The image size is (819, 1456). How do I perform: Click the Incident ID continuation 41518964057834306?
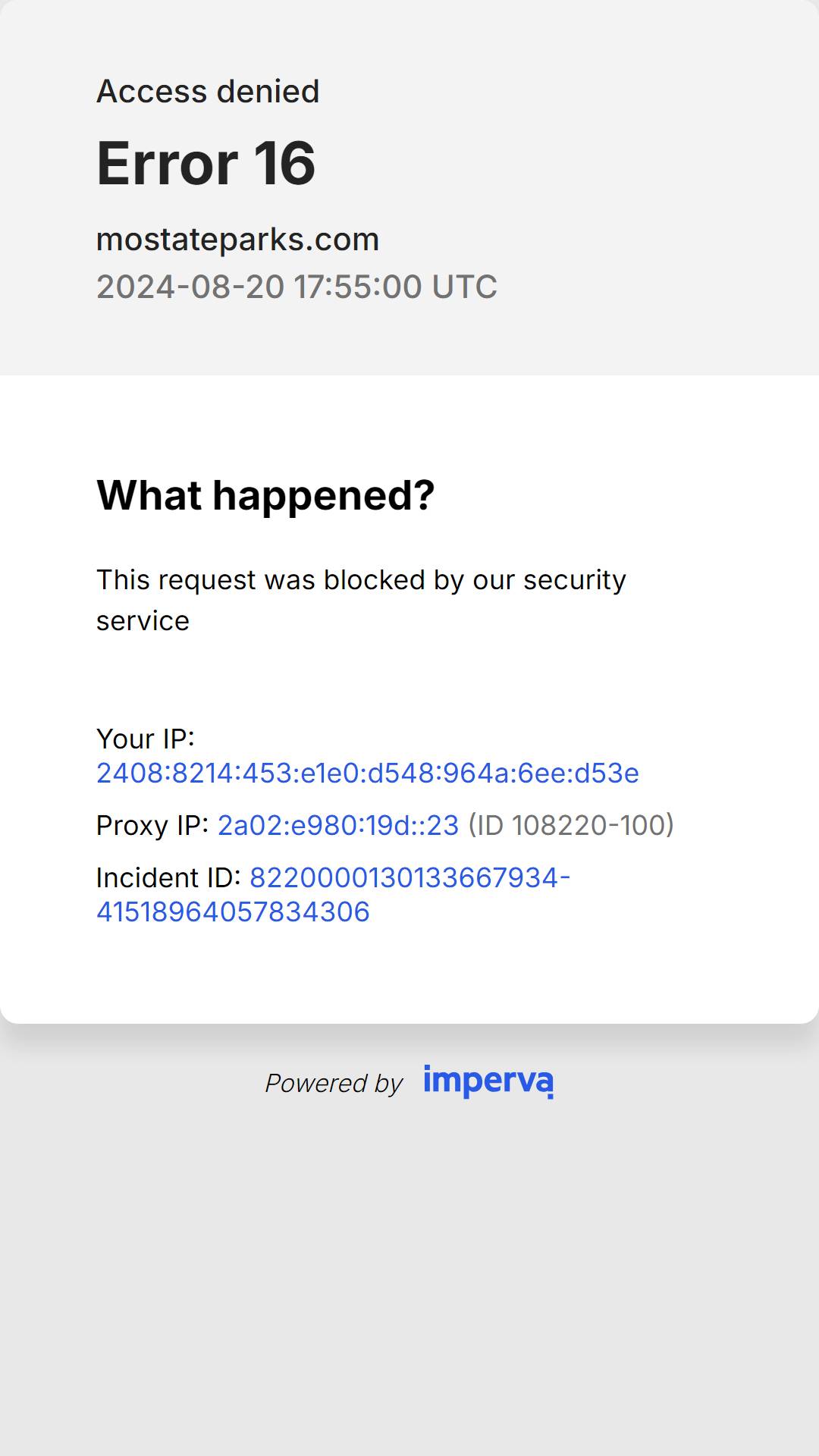pyautogui.click(x=233, y=912)
